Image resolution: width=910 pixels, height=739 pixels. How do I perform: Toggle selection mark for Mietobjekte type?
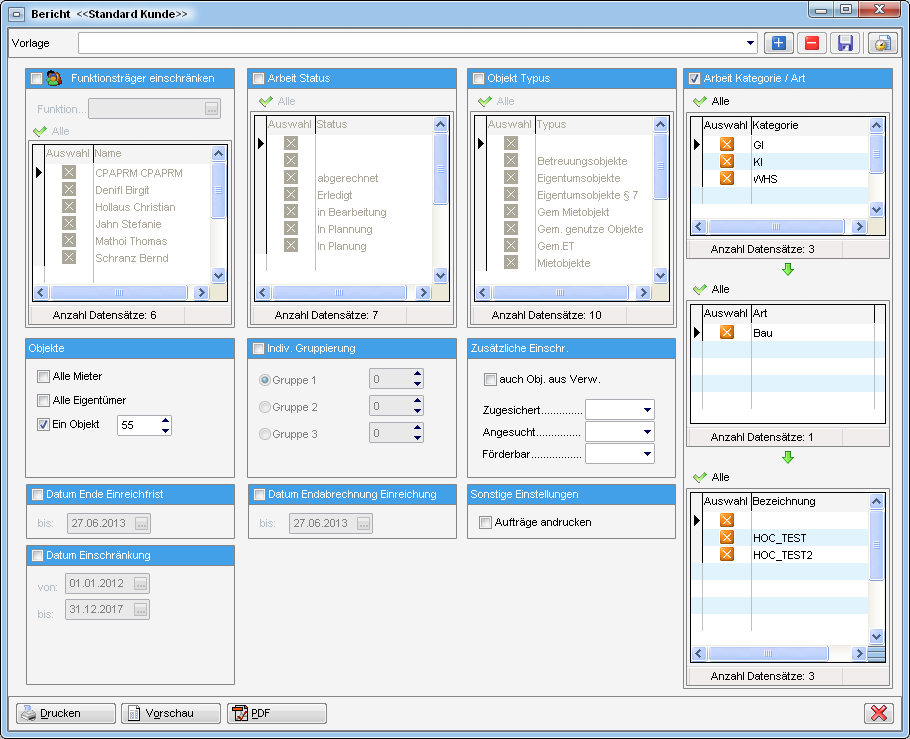[x=511, y=262]
